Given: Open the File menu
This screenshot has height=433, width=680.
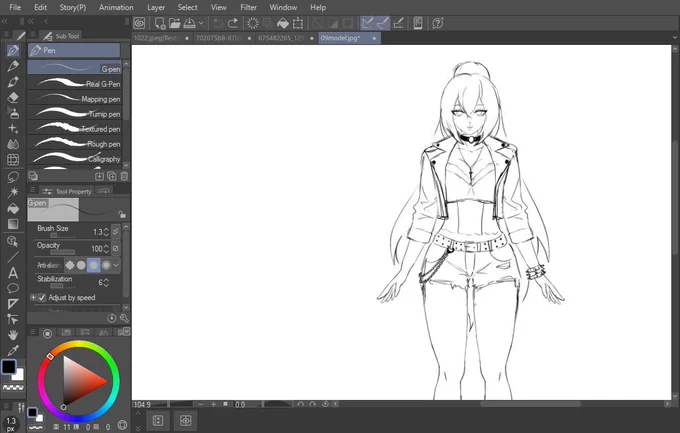Looking at the screenshot, I should (15, 7).
